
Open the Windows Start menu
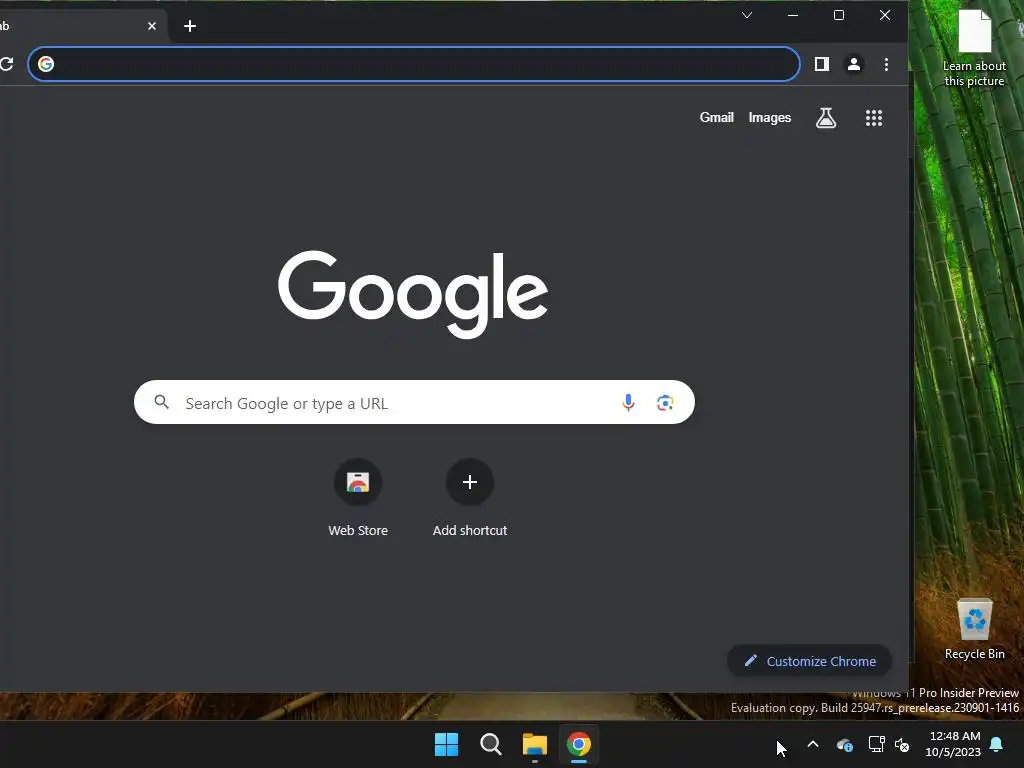click(x=447, y=744)
